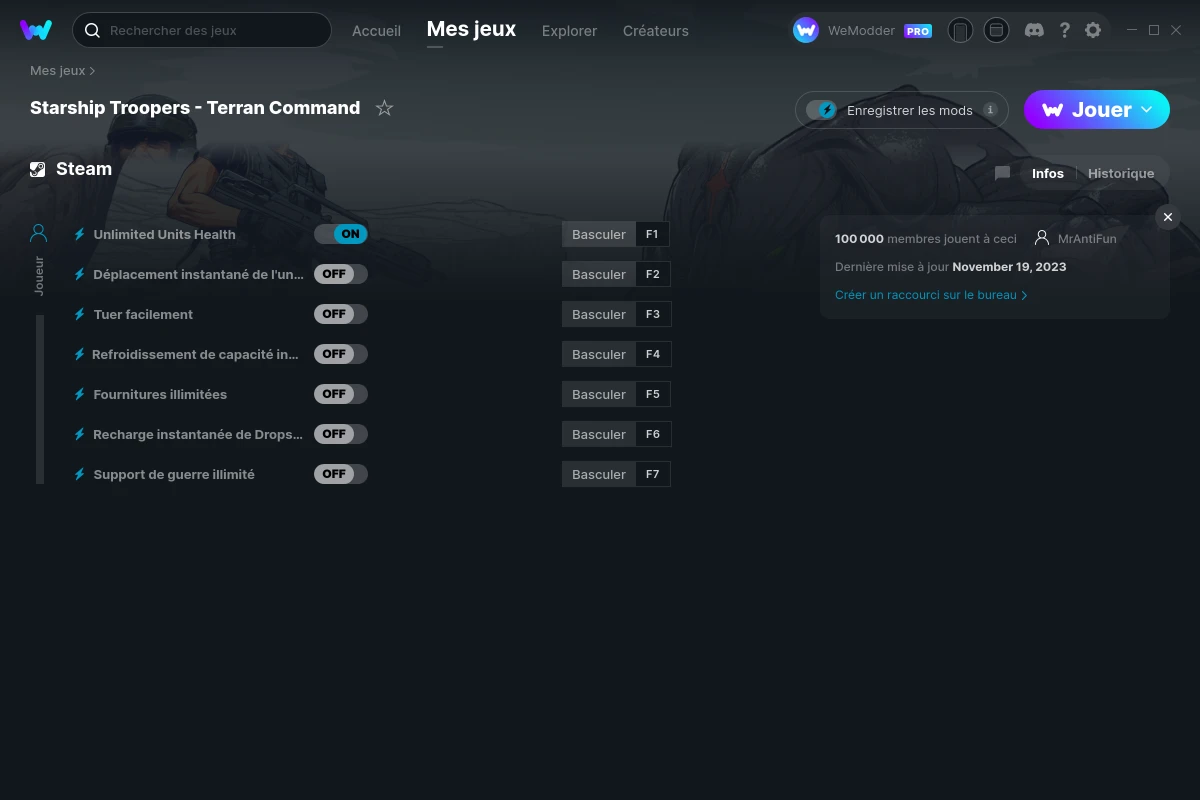This screenshot has width=1200, height=800.
Task: Enable Support de guerre illimité toggle
Action: pyautogui.click(x=341, y=474)
